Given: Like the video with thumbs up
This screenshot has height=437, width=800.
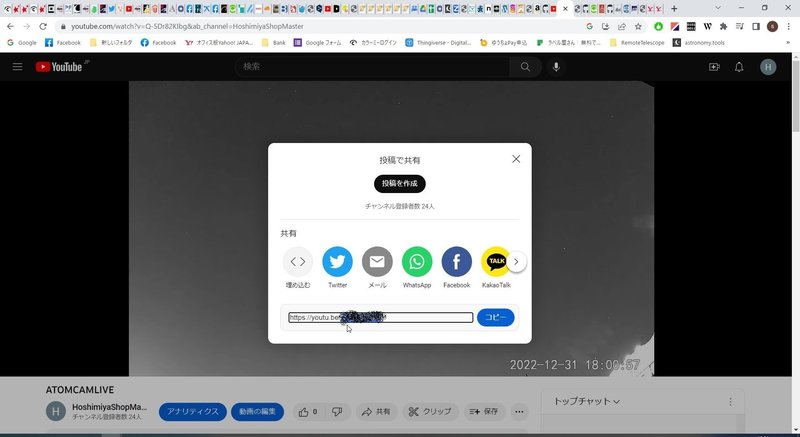Looking at the screenshot, I should pyautogui.click(x=308, y=412).
